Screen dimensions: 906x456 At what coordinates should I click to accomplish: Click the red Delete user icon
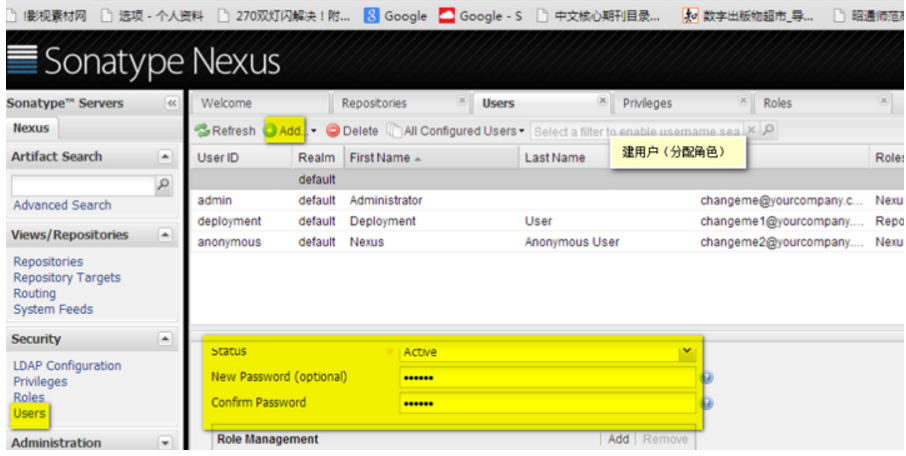pos(333,131)
